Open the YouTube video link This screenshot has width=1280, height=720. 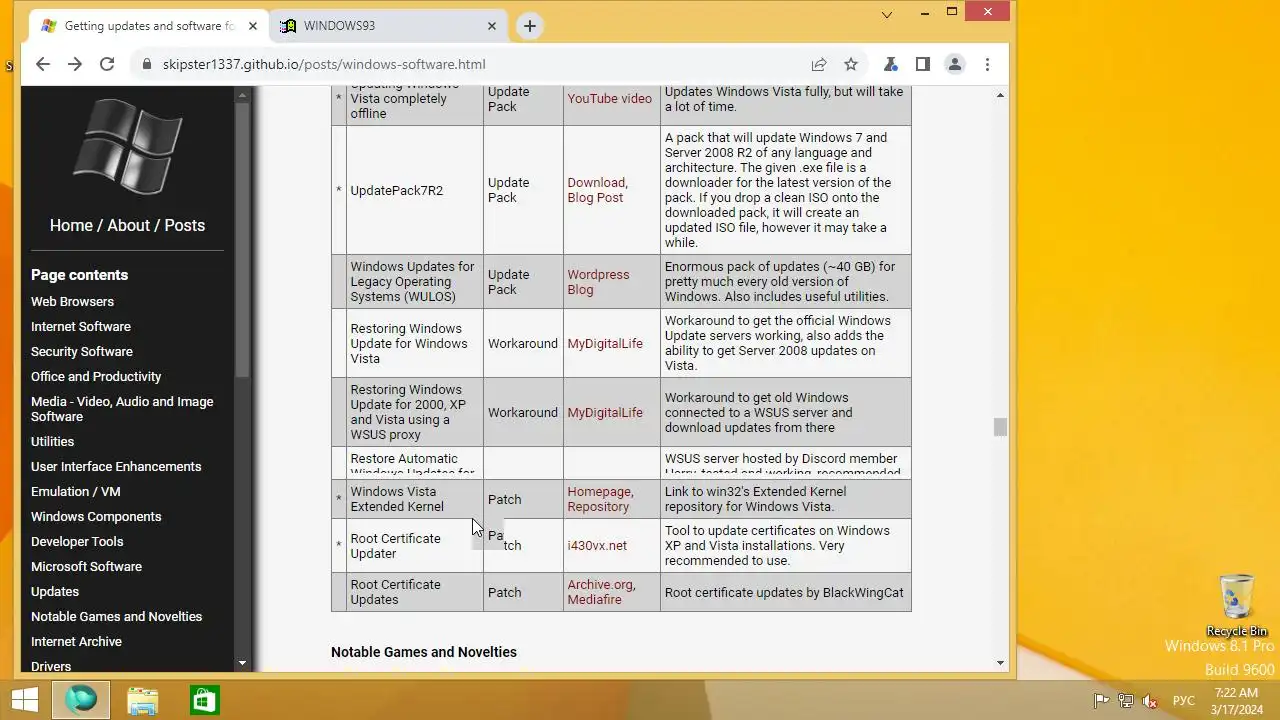pyautogui.click(x=609, y=98)
